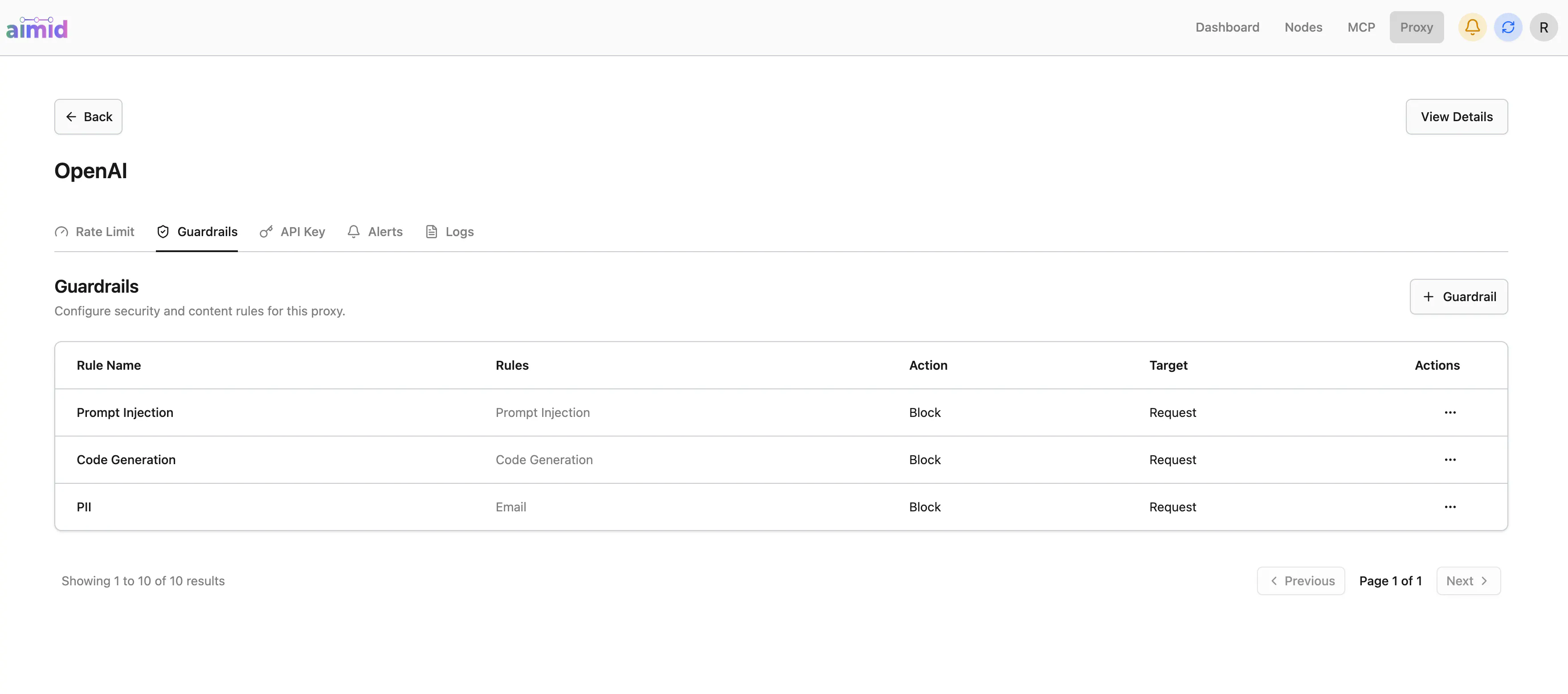Open the Logs tab

(x=449, y=232)
